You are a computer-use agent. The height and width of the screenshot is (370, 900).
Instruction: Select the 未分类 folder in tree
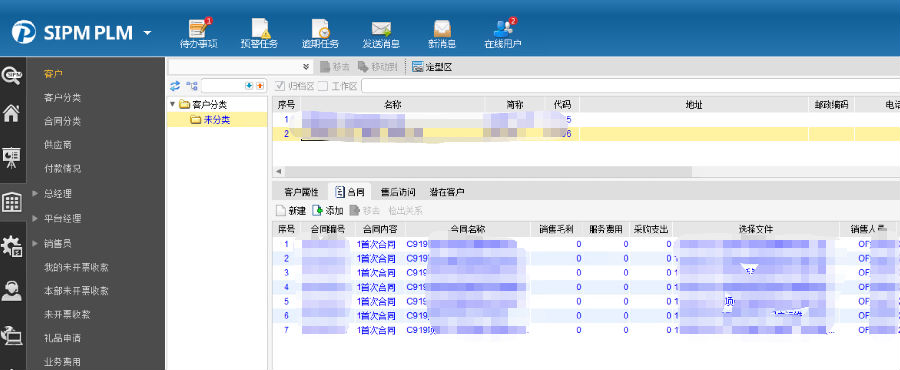point(211,119)
